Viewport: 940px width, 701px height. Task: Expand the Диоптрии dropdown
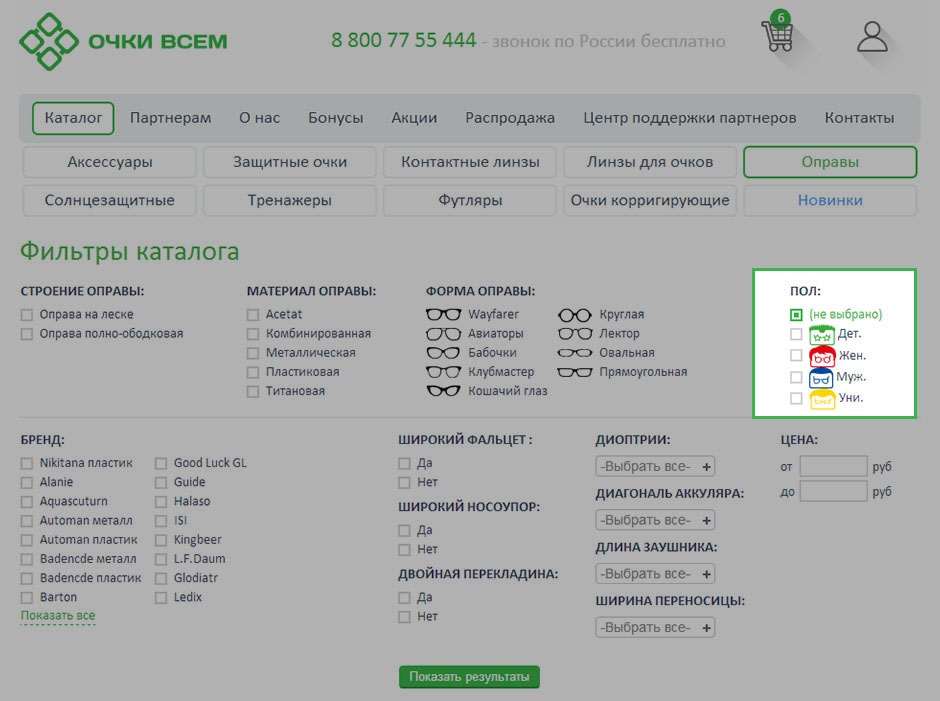[655, 467]
